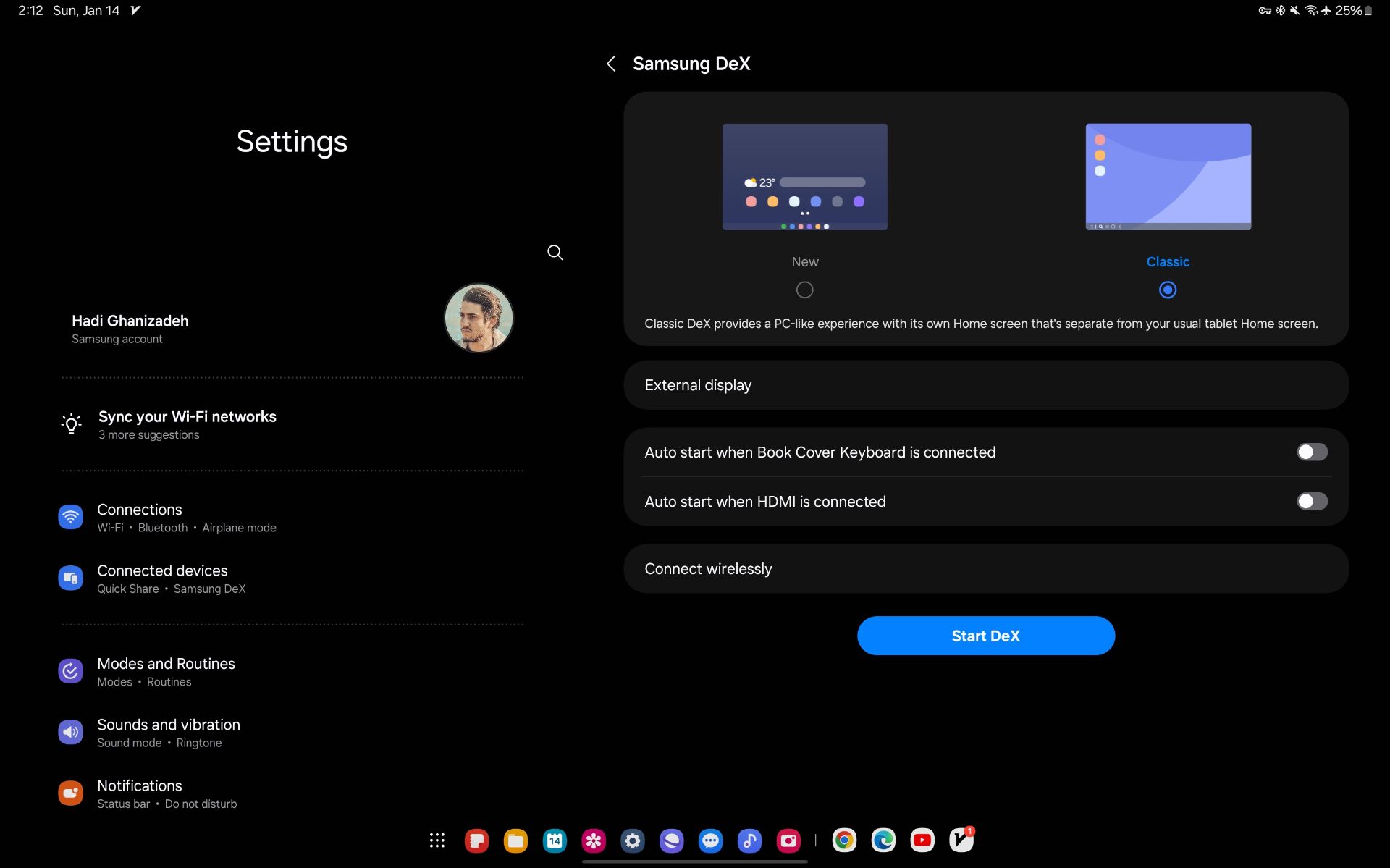Open My Files from the taskbar
The image size is (1390, 868).
point(515,840)
